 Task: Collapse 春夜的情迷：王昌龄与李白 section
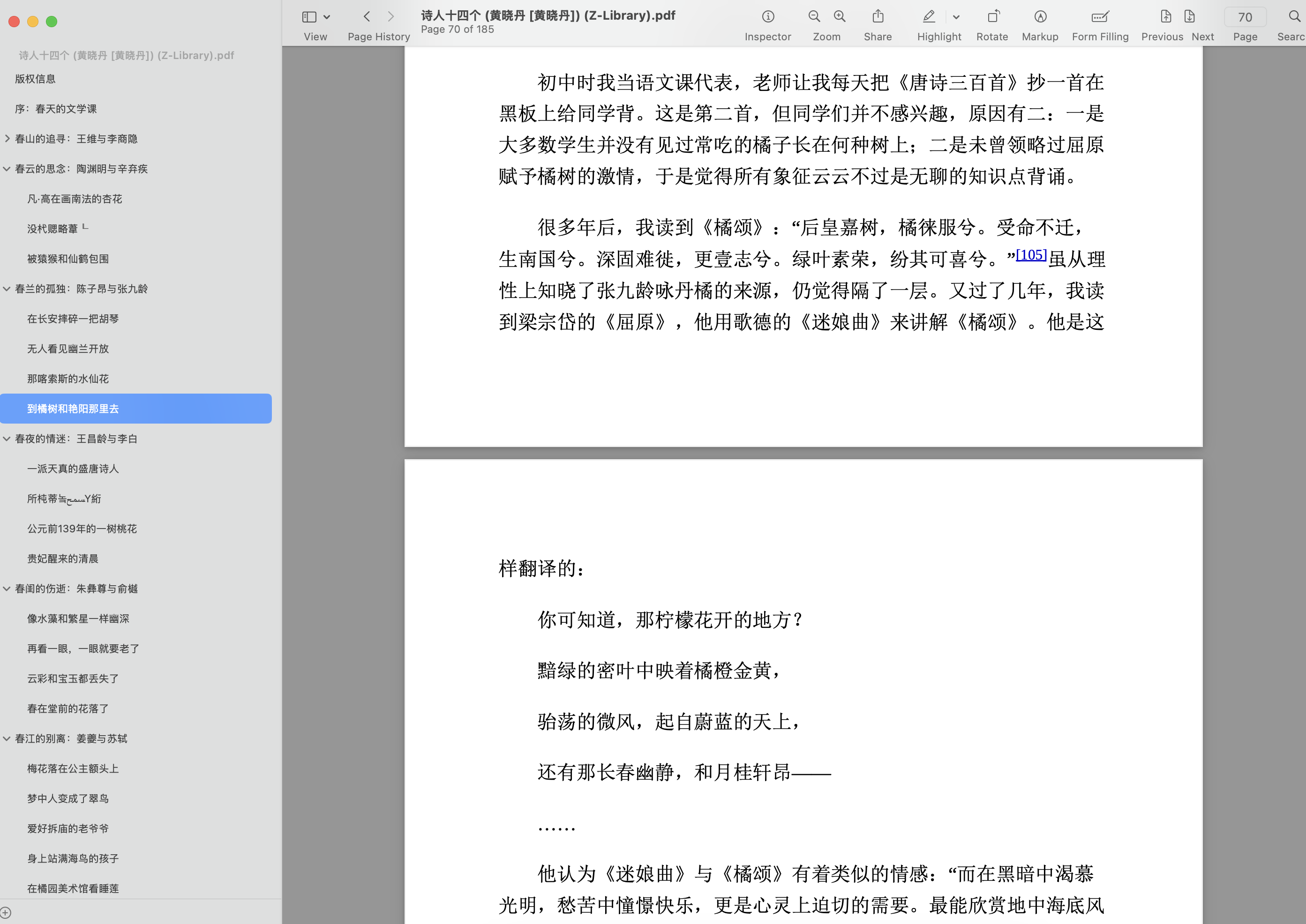(7, 439)
